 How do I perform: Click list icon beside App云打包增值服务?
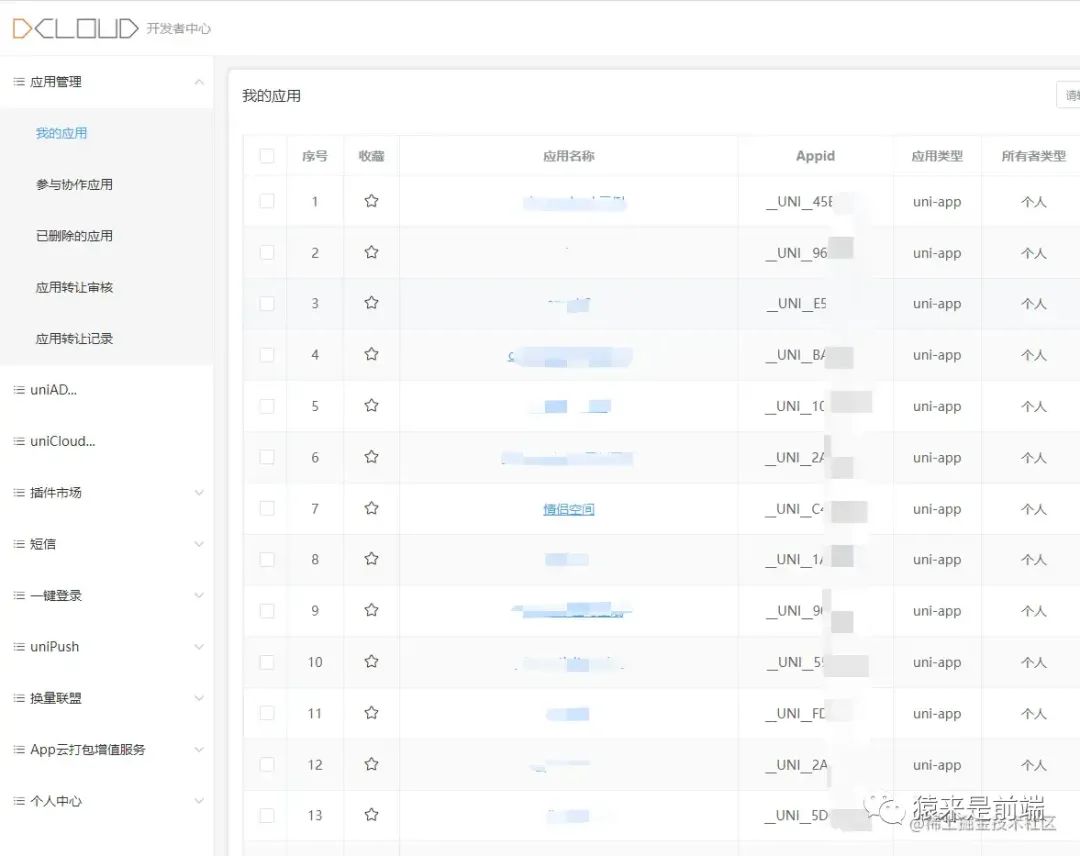19,749
